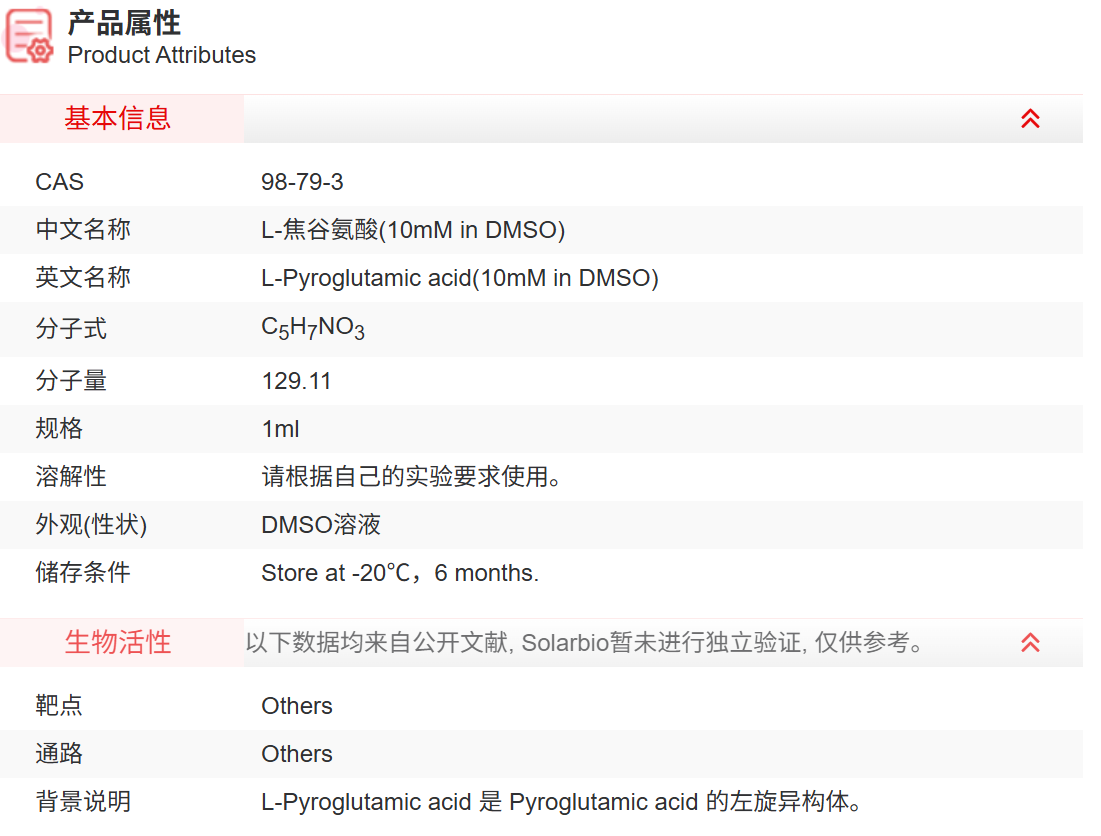Click the 产品属性 heading title
The image size is (1101, 836).
pyautogui.click(x=124, y=23)
